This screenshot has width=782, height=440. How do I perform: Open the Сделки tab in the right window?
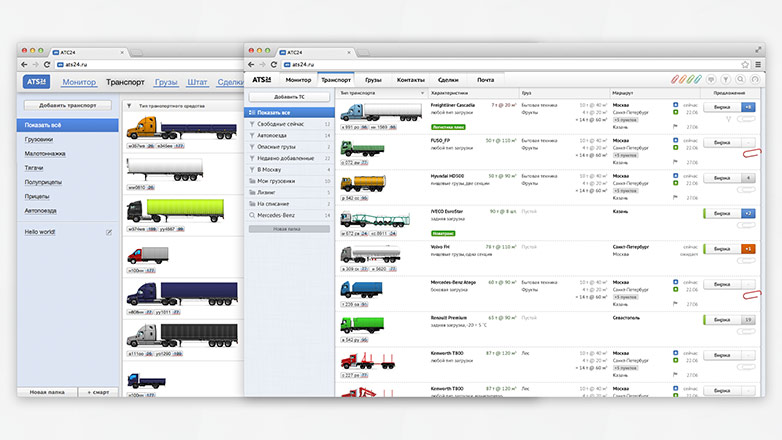[x=448, y=80]
